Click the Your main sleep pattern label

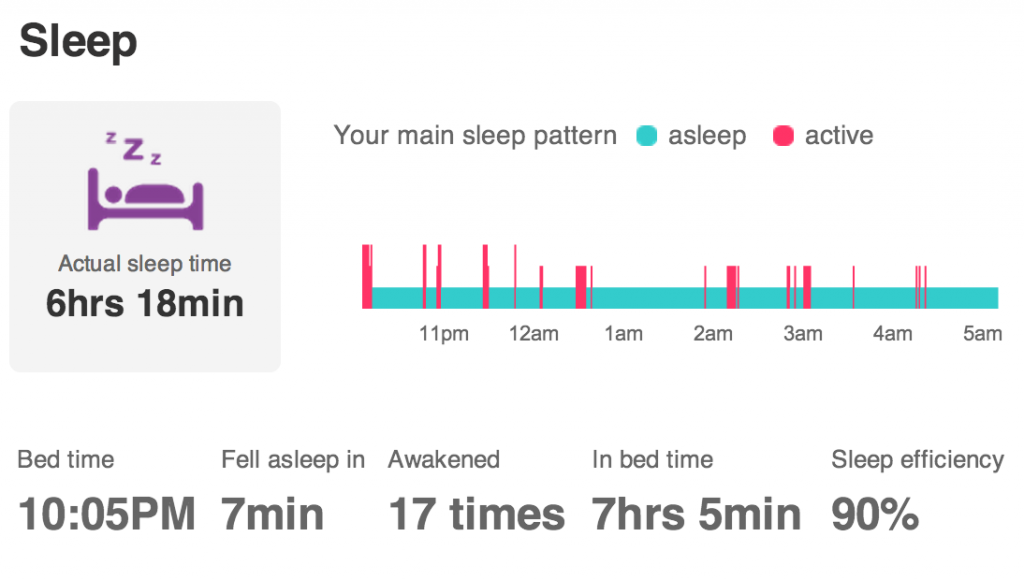pyautogui.click(x=475, y=136)
